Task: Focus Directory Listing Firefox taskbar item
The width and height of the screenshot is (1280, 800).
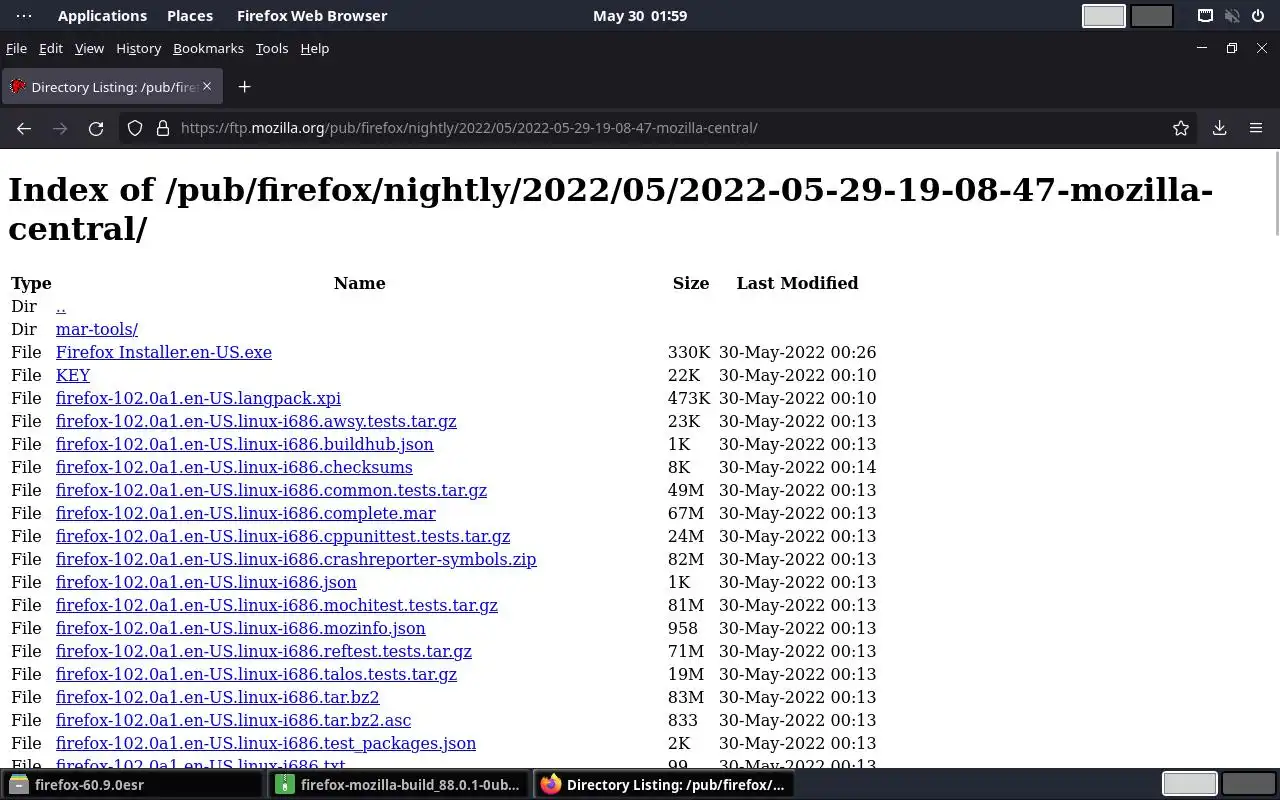Action: click(x=663, y=785)
